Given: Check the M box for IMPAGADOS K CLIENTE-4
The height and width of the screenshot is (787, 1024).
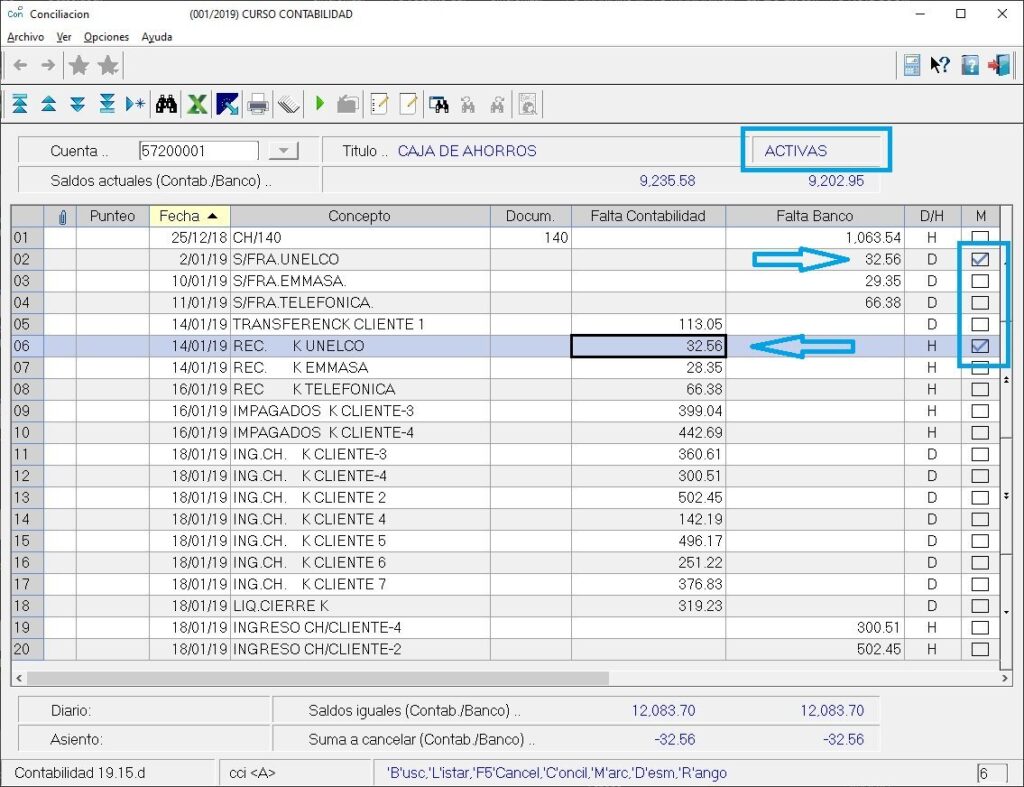Looking at the screenshot, I should click(980, 432).
